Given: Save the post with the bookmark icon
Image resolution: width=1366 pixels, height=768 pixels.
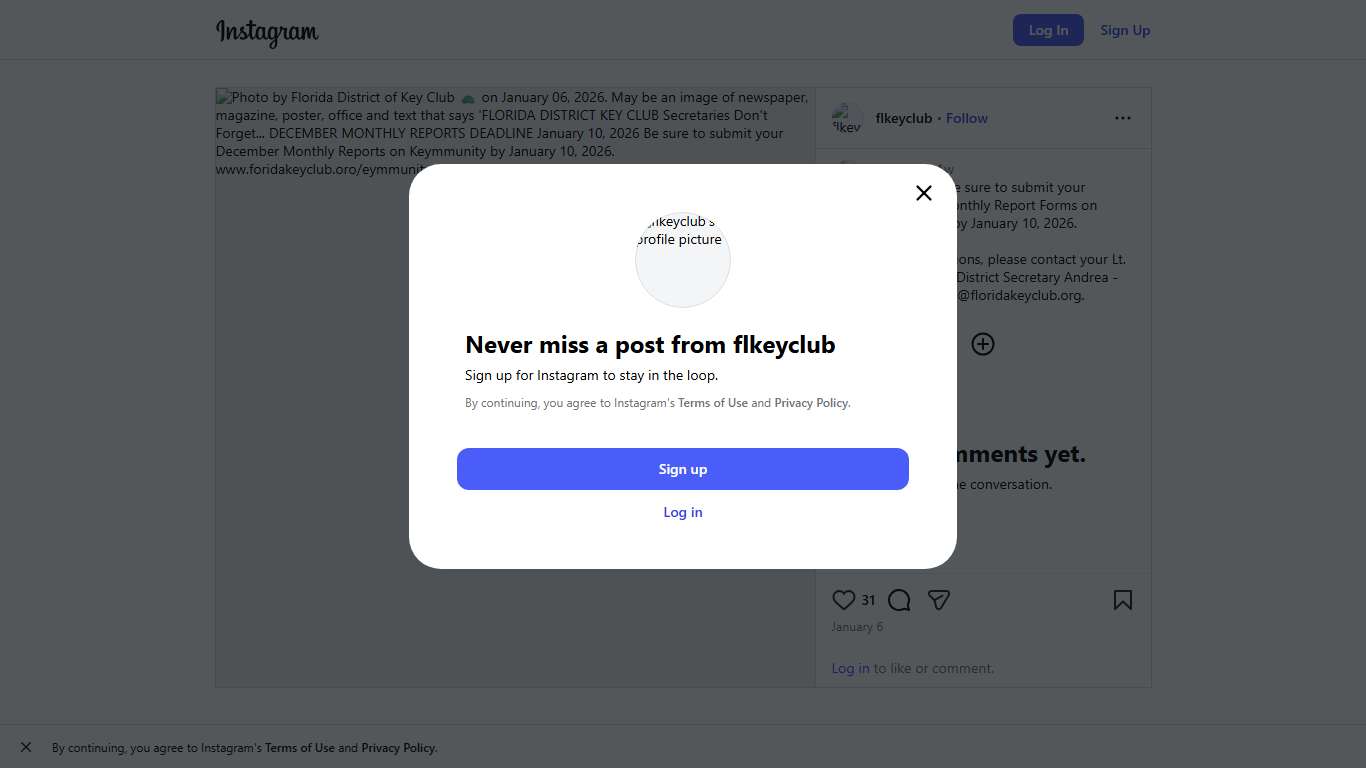Looking at the screenshot, I should click(1123, 600).
